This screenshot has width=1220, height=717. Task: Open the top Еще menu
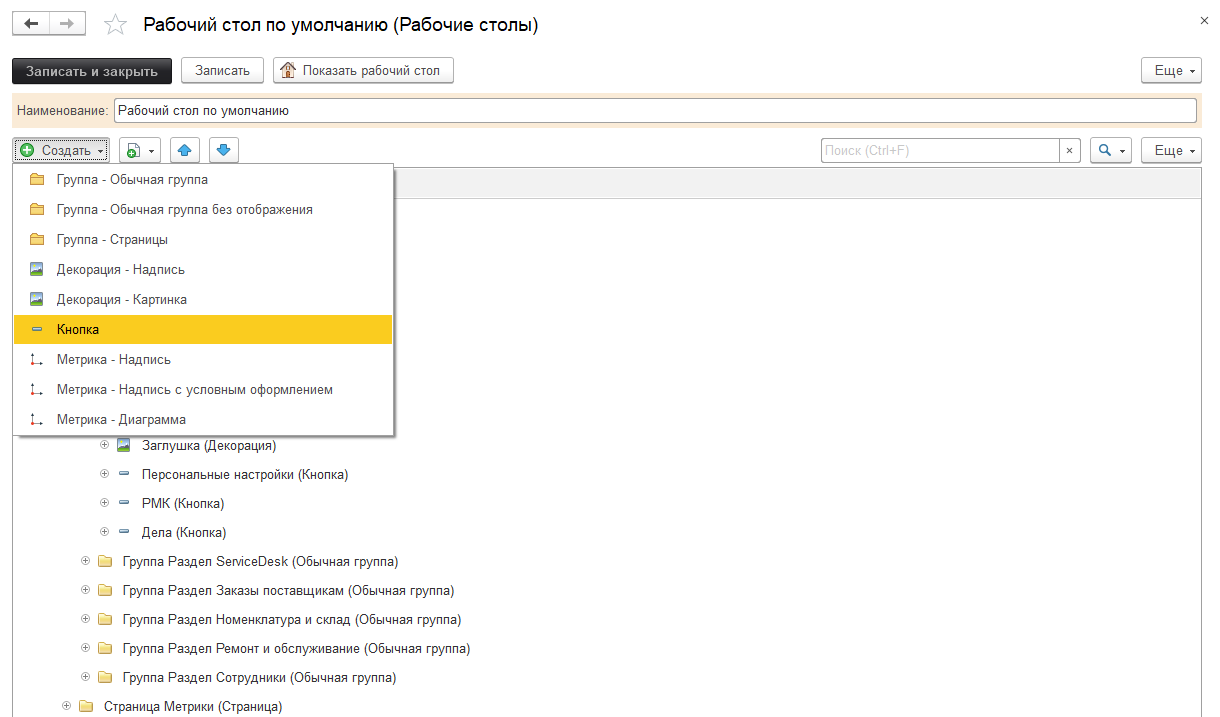tap(1170, 70)
